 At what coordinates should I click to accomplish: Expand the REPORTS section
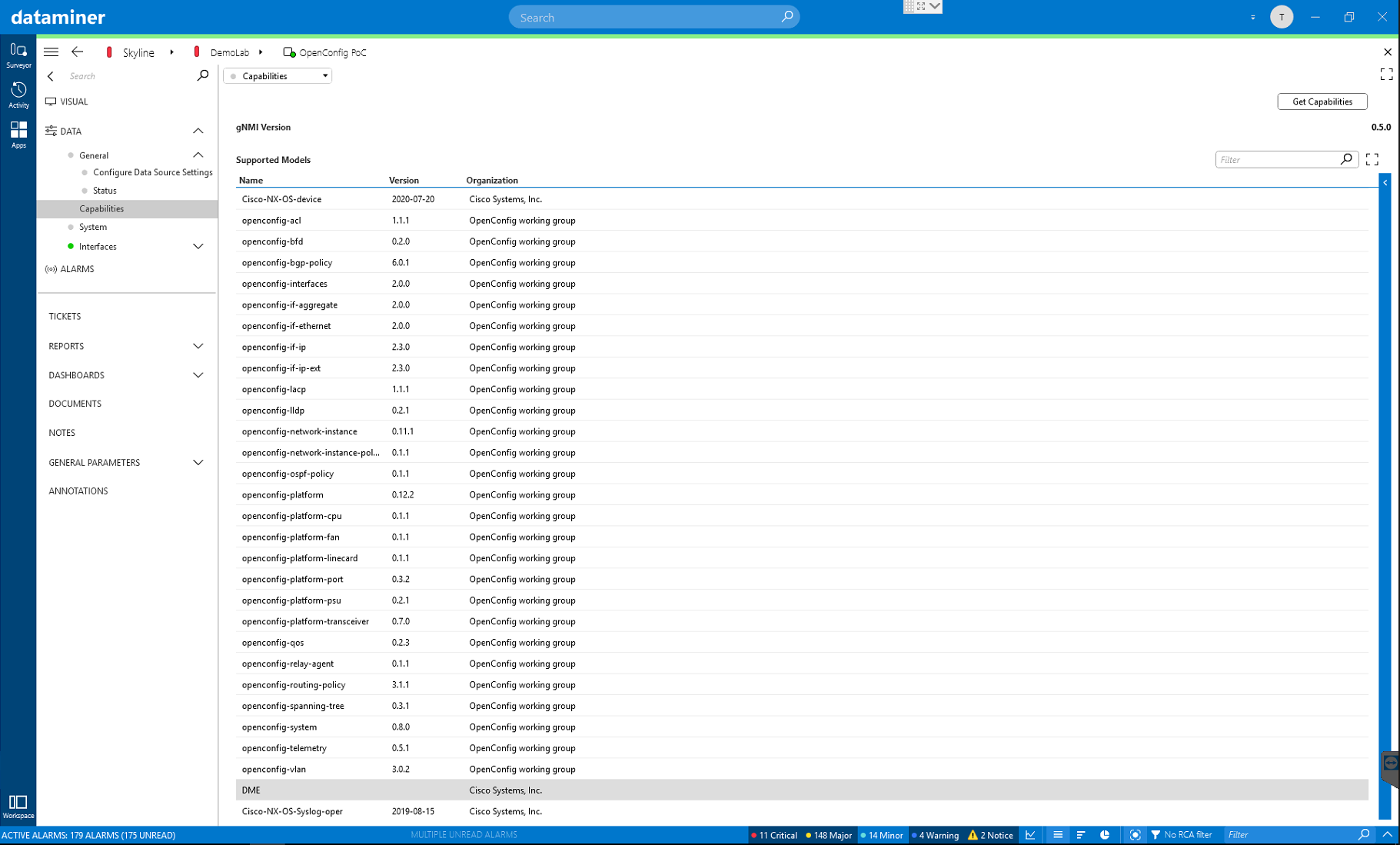(198, 346)
